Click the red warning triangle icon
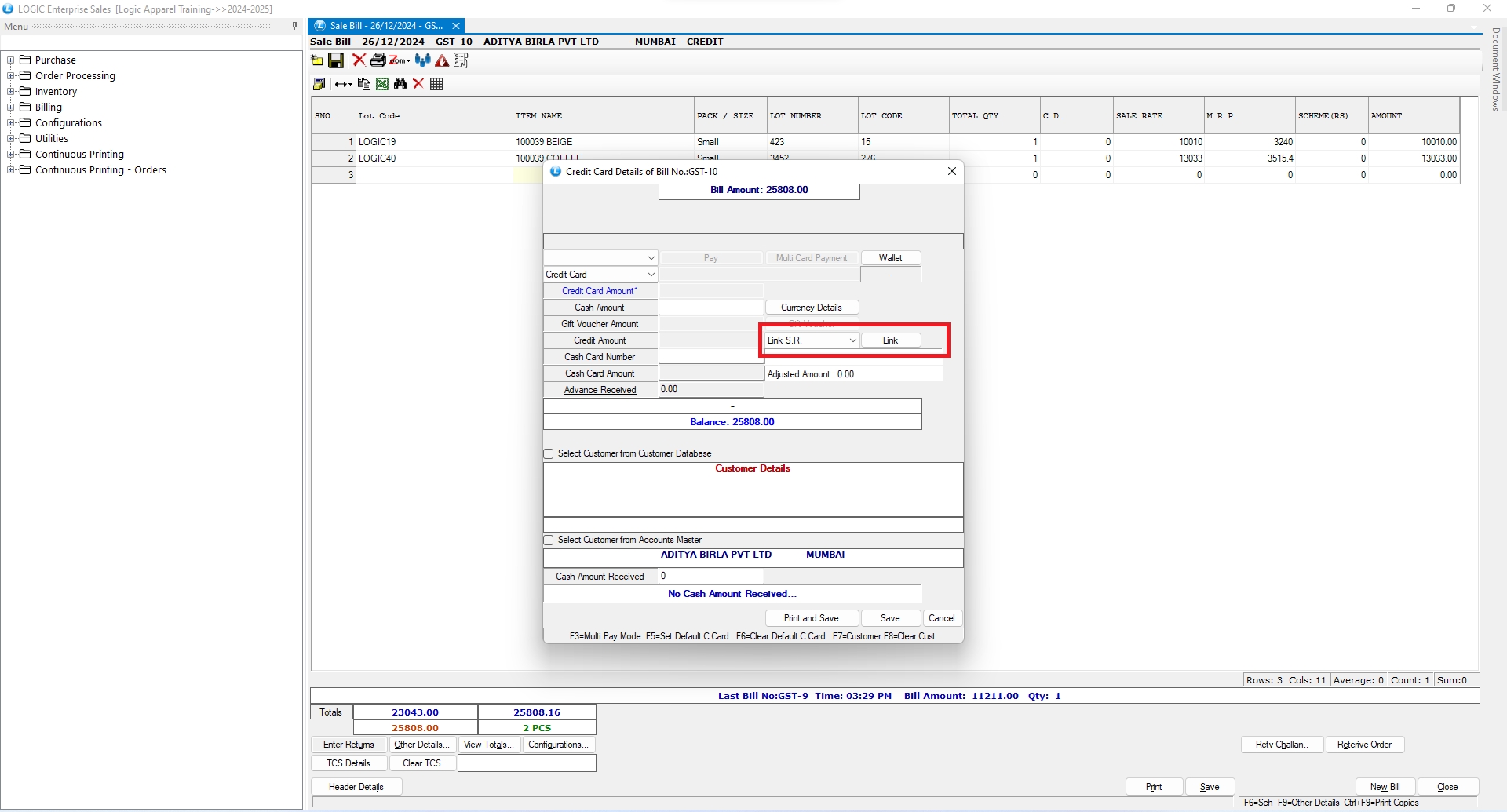The image size is (1507, 812). pyautogui.click(x=442, y=60)
